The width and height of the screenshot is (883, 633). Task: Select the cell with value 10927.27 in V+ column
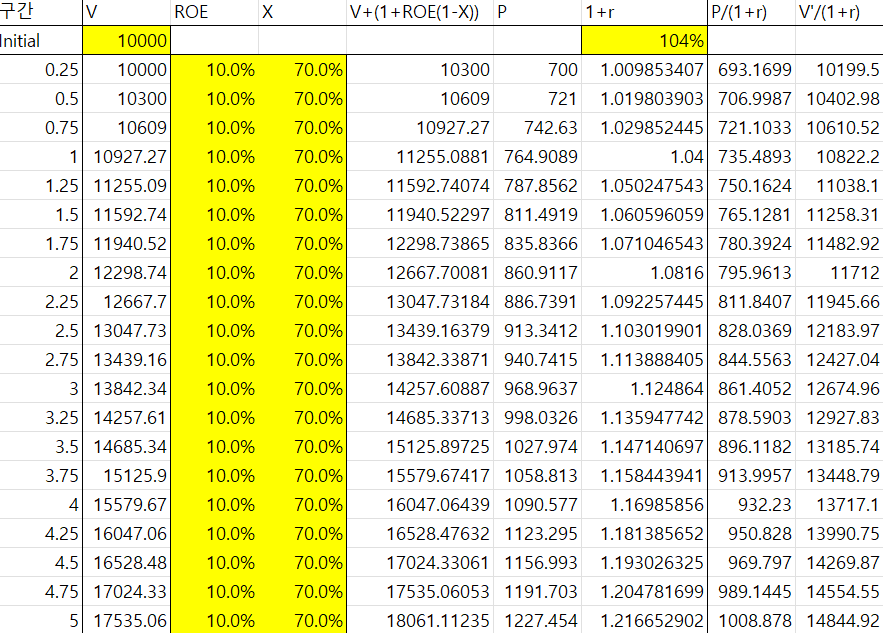click(419, 128)
